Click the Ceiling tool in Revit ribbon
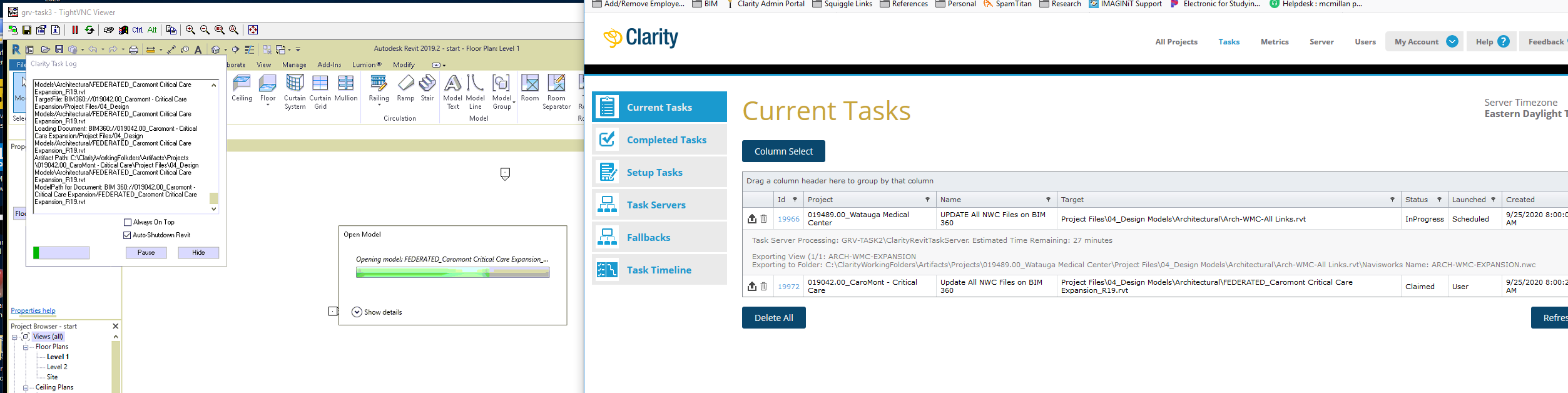 242,88
